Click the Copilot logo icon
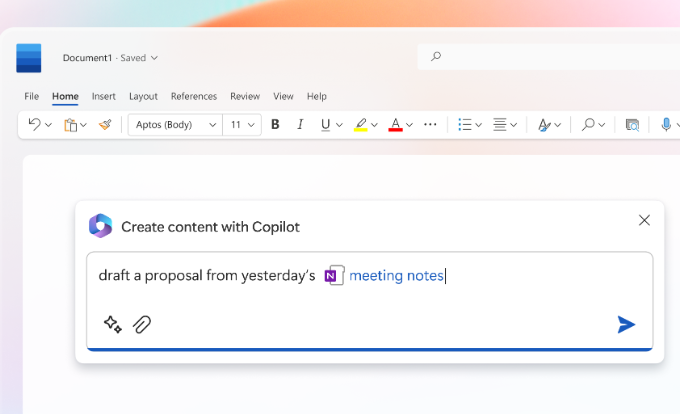 click(x=101, y=226)
